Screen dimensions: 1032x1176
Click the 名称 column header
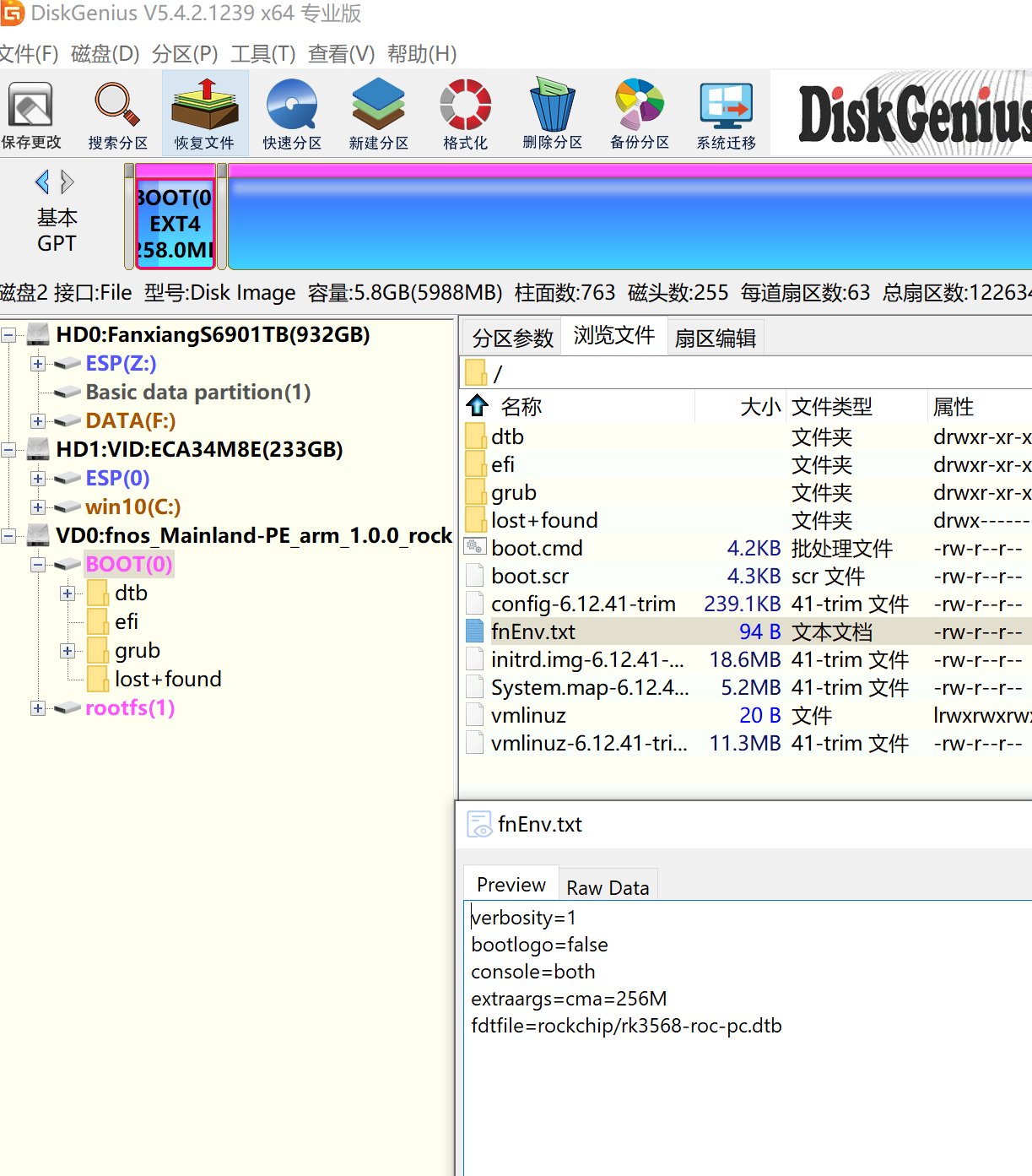(521, 407)
